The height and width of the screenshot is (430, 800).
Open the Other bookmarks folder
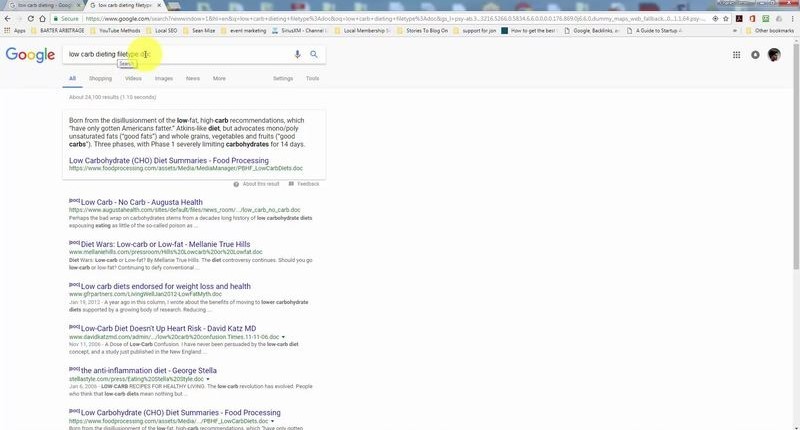point(773,31)
